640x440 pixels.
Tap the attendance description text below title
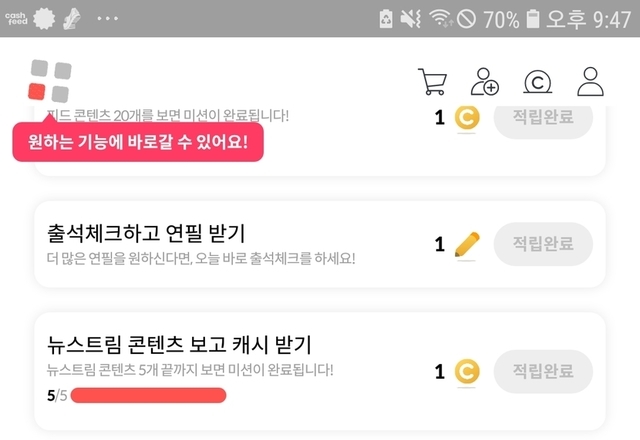pyautogui.click(x=201, y=259)
